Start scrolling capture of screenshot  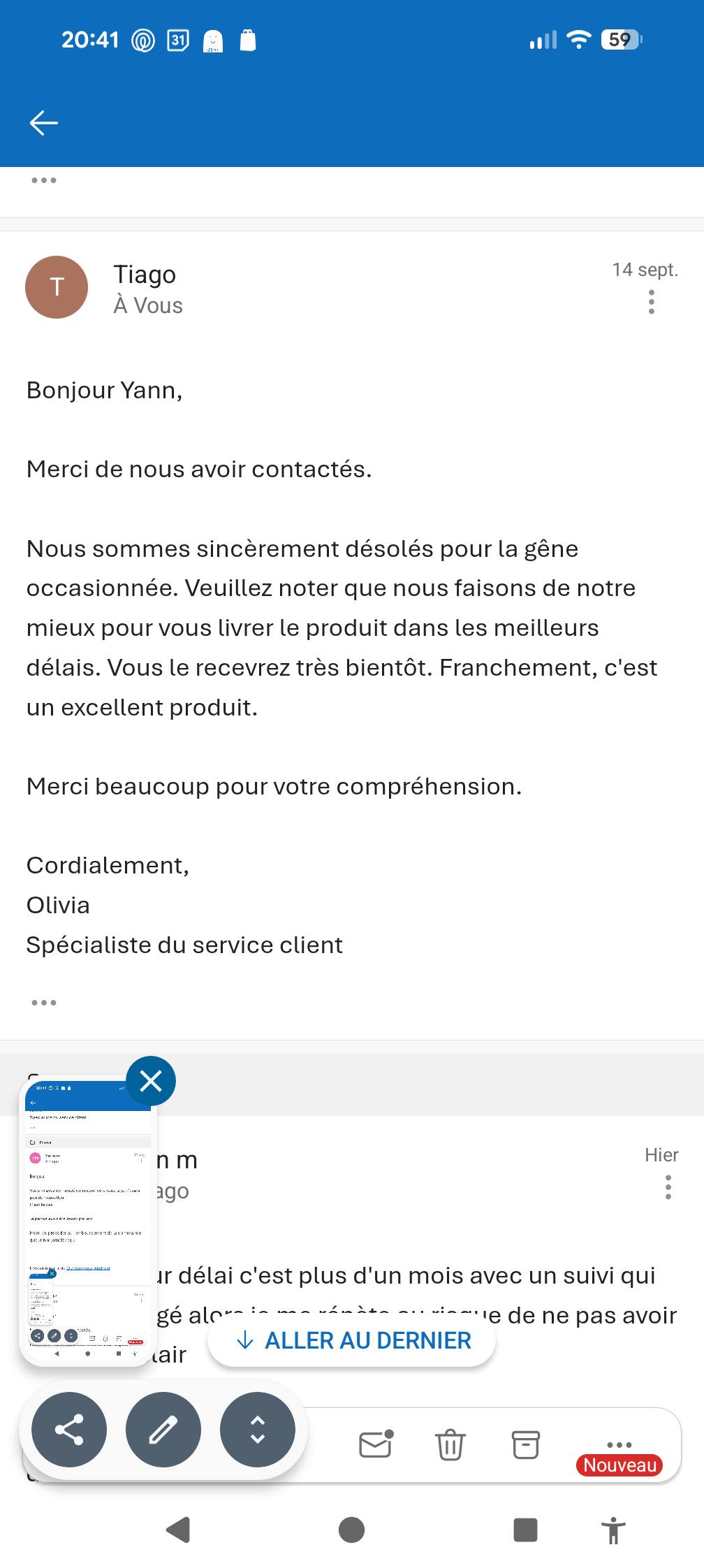(258, 1430)
